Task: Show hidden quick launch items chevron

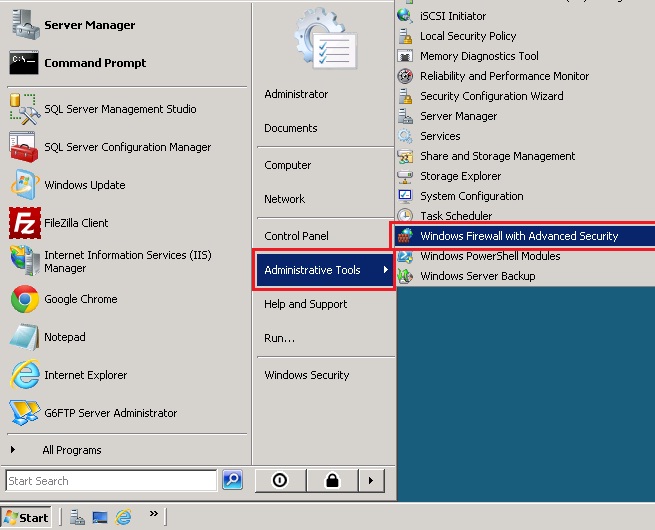Action: click(x=154, y=513)
